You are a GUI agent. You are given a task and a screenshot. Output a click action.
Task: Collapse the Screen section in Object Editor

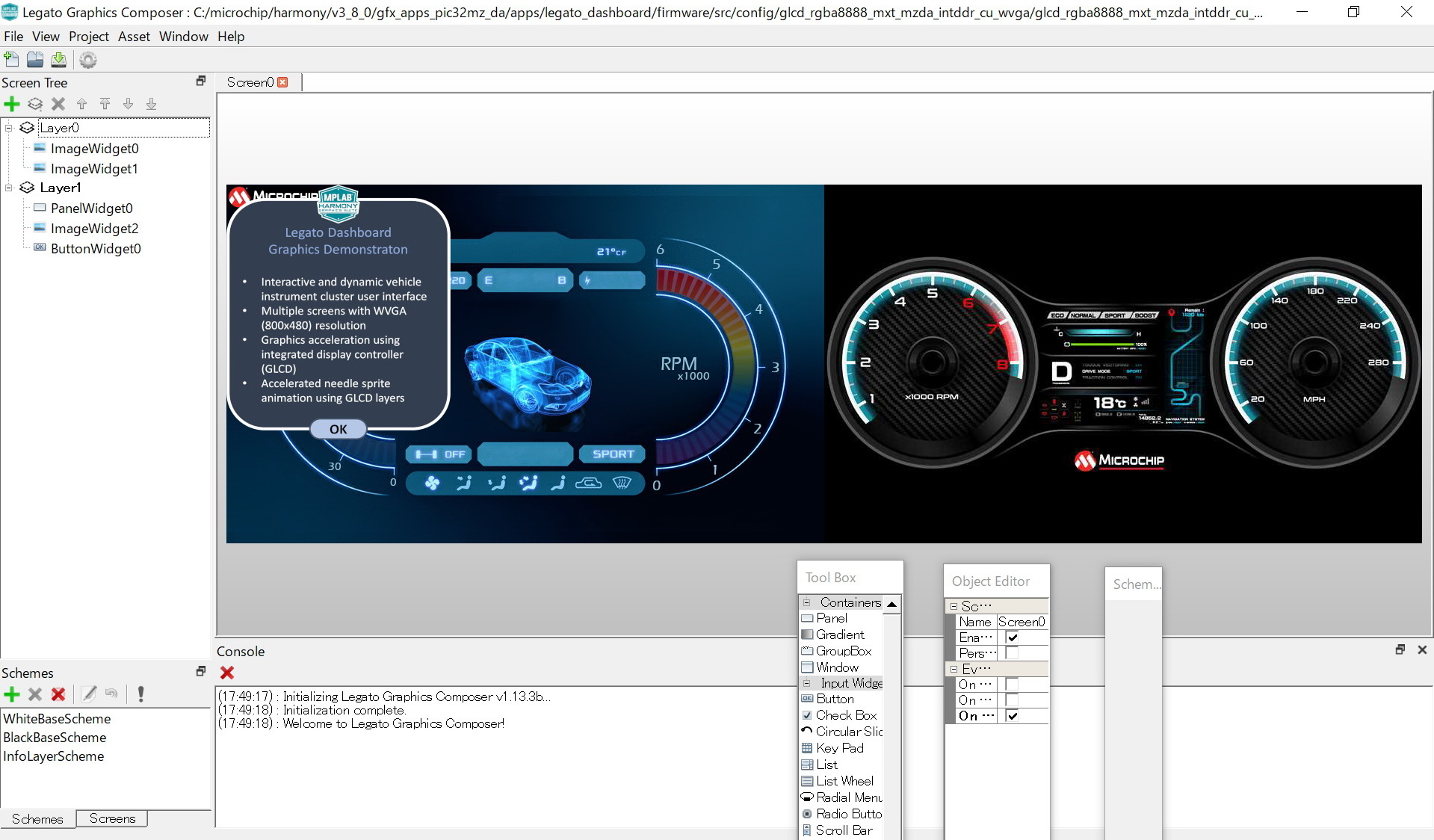coord(954,606)
